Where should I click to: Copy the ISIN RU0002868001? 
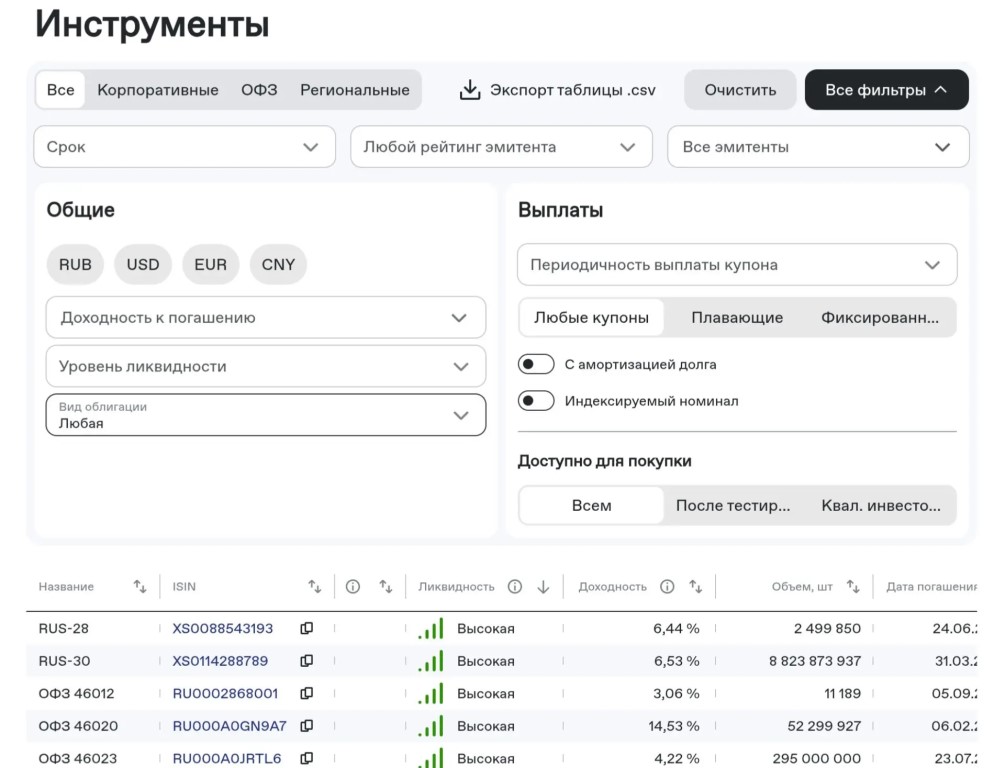[307, 693]
